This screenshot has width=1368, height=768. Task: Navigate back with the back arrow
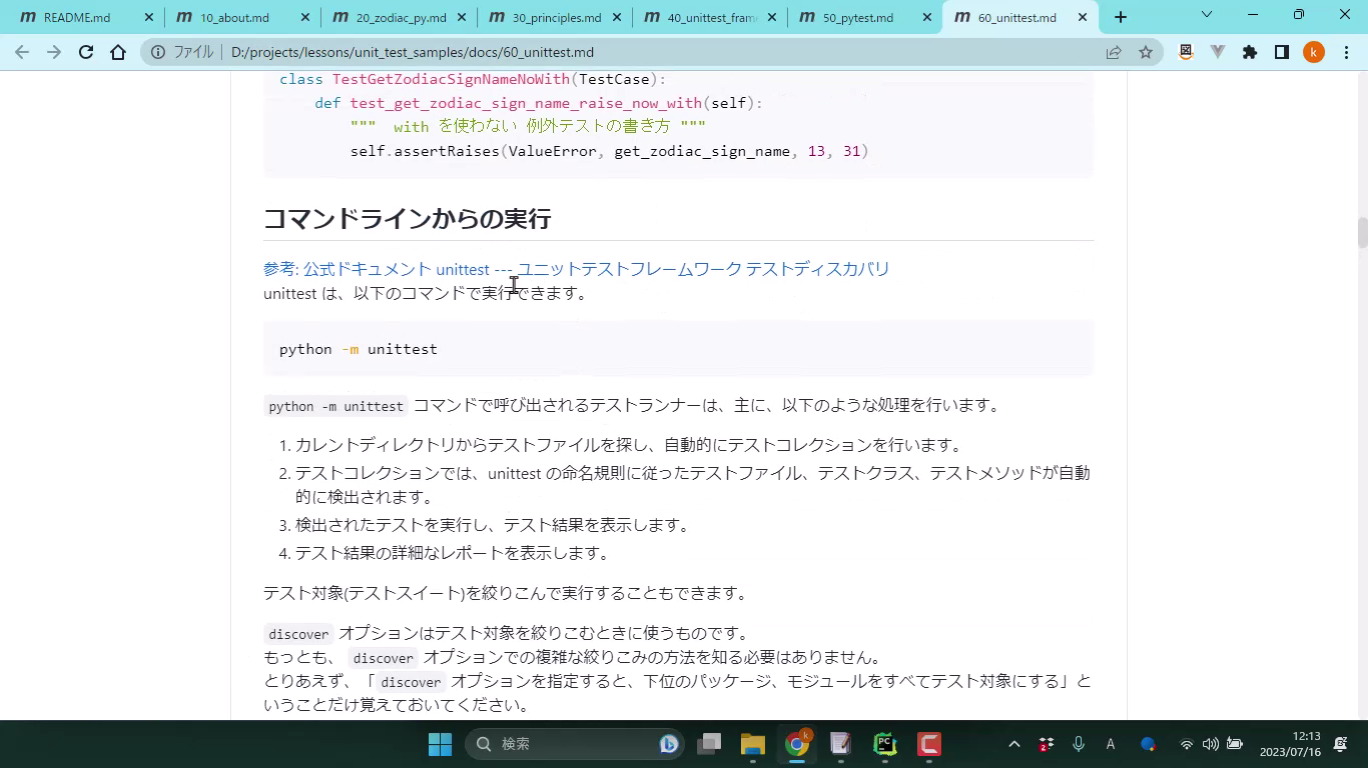(22, 53)
